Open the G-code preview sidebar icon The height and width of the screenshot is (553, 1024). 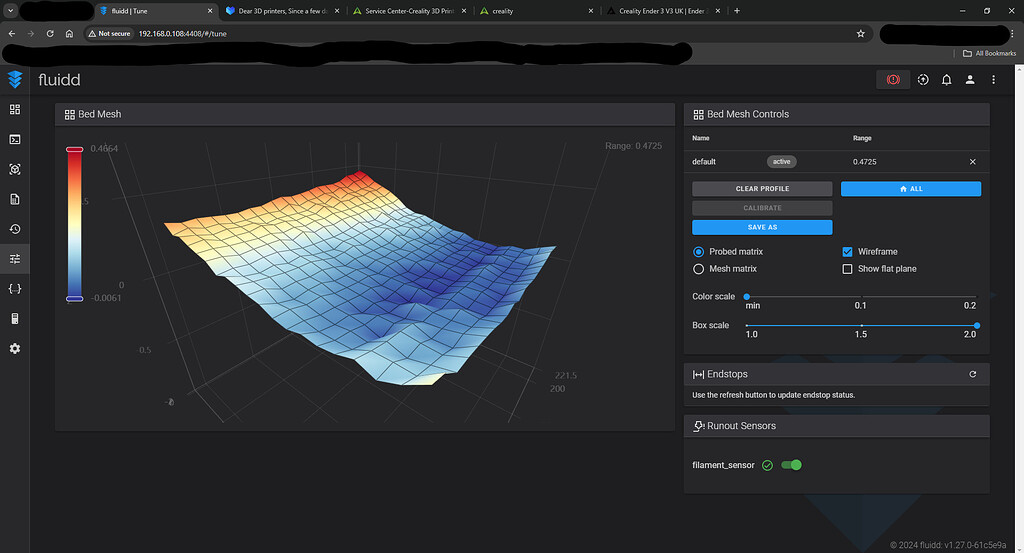tap(14, 169)
